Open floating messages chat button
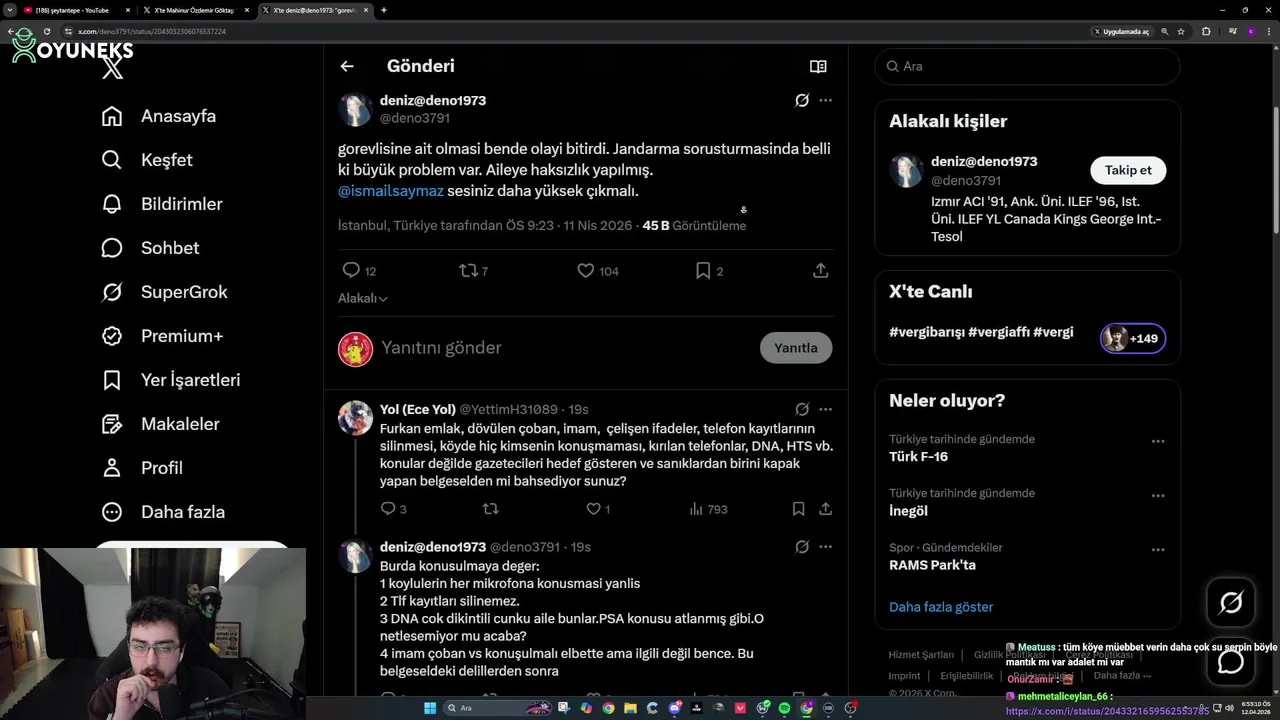This screenshot has height=720, width=1280. click(1231, 661)
